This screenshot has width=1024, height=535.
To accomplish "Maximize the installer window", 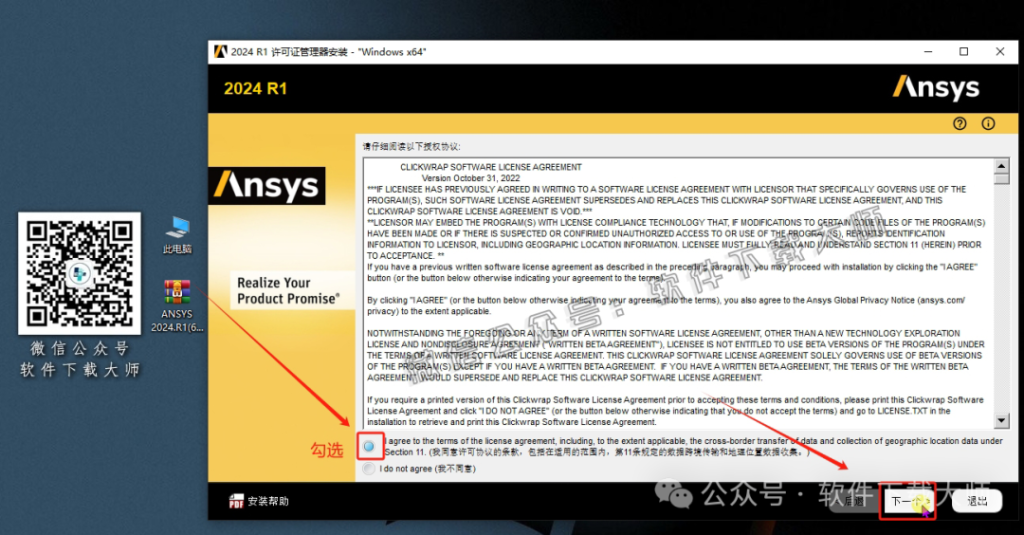I will coord(963,52).
